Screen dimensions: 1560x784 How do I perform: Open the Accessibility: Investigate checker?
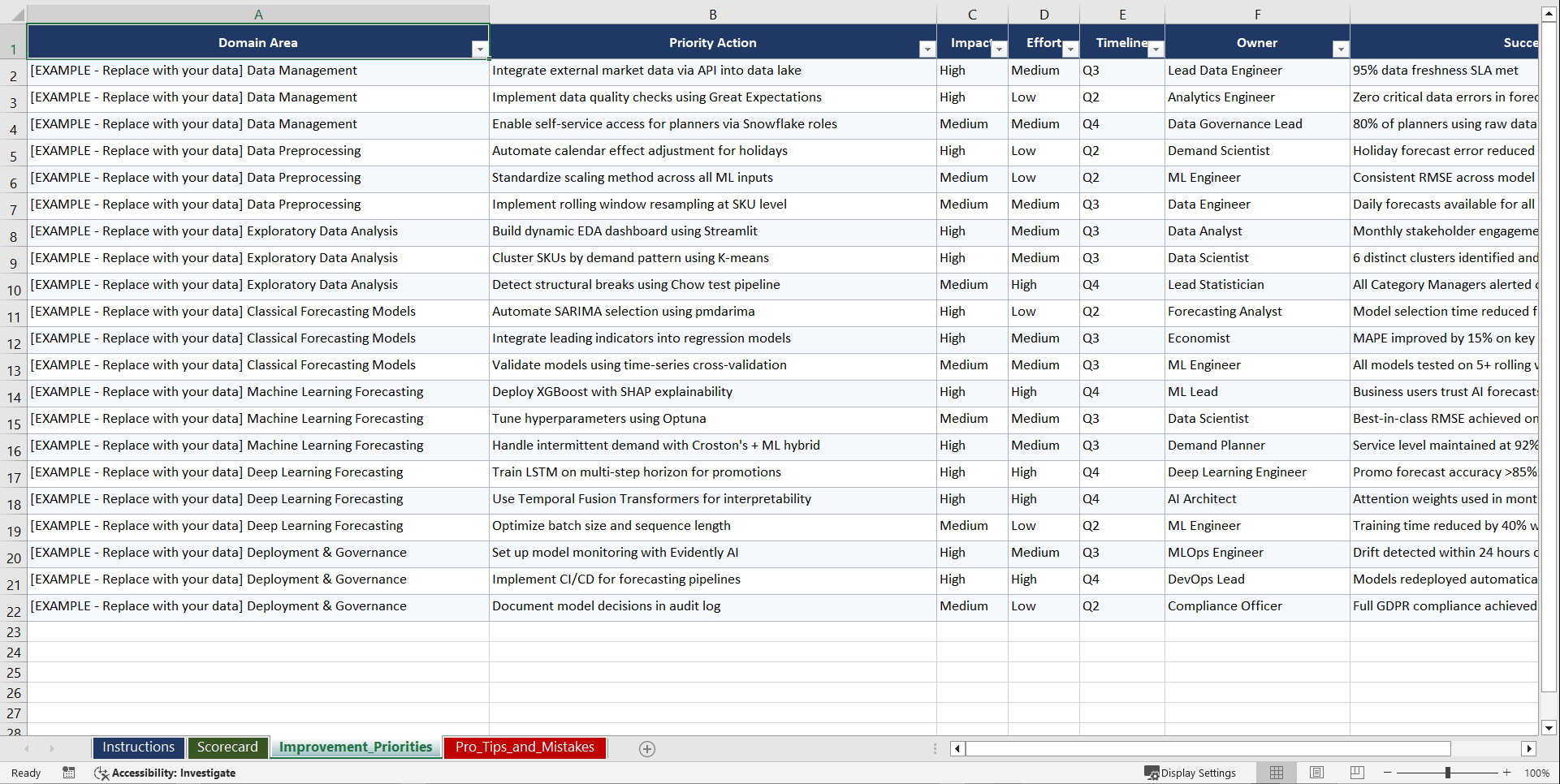pos(166,773)
